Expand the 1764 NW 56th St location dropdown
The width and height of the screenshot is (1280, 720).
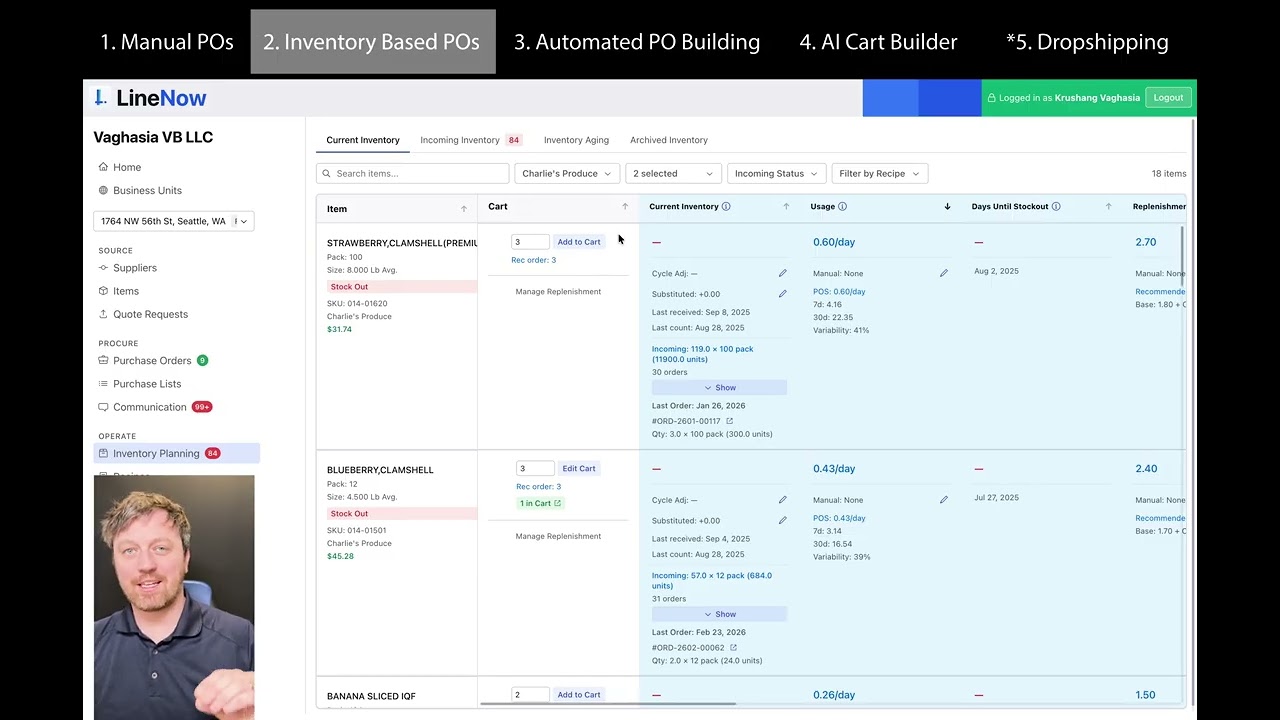click(174, 221)
